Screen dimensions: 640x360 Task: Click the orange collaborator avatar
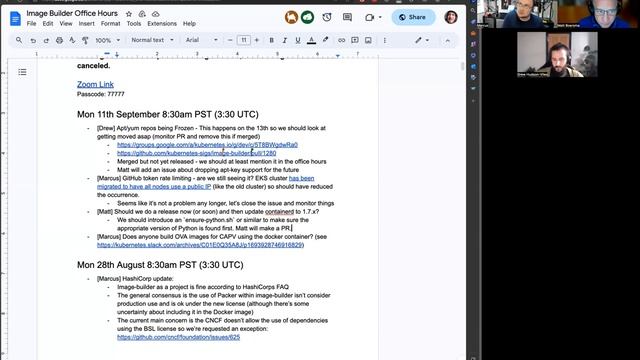point(291,17)
